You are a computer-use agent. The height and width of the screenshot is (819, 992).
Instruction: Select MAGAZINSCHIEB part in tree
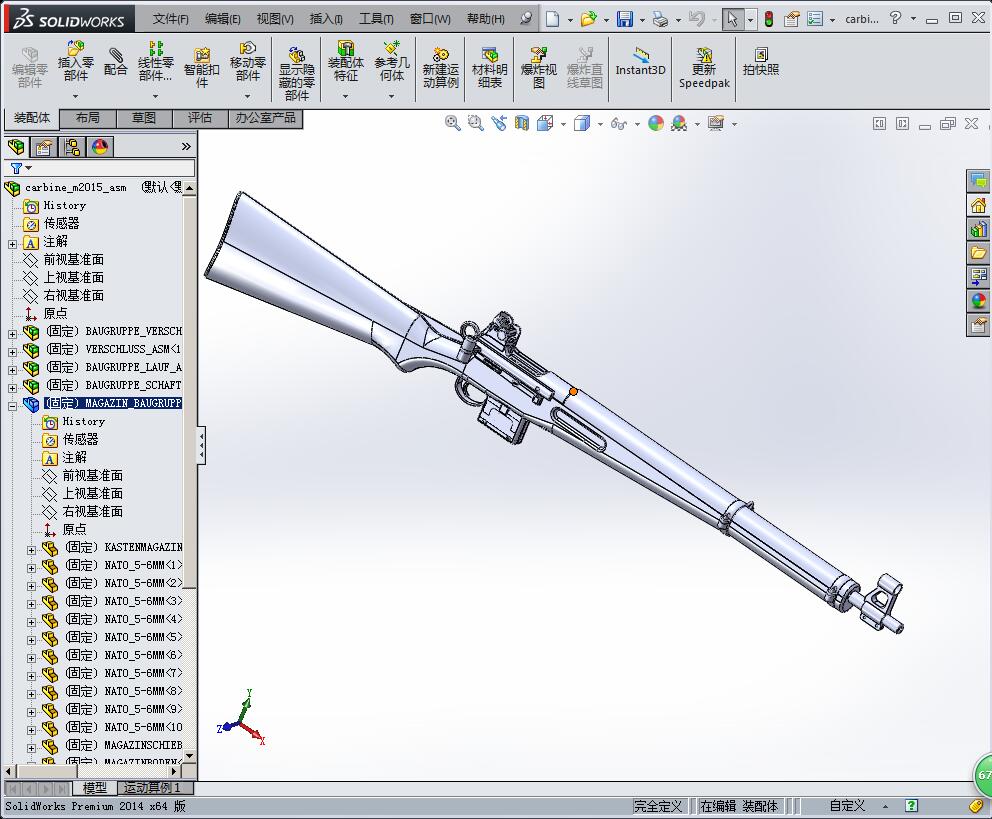click(x=124, y=745)
